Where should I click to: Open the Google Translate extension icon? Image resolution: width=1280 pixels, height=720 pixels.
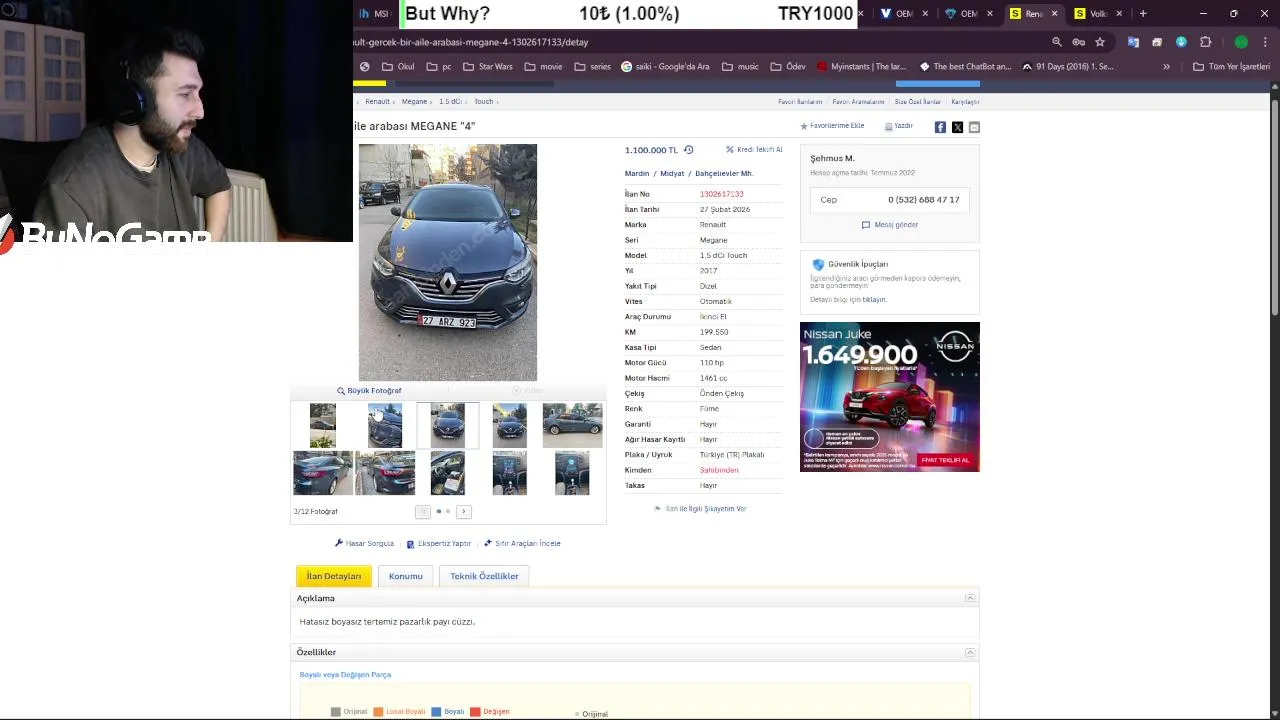1133,42
